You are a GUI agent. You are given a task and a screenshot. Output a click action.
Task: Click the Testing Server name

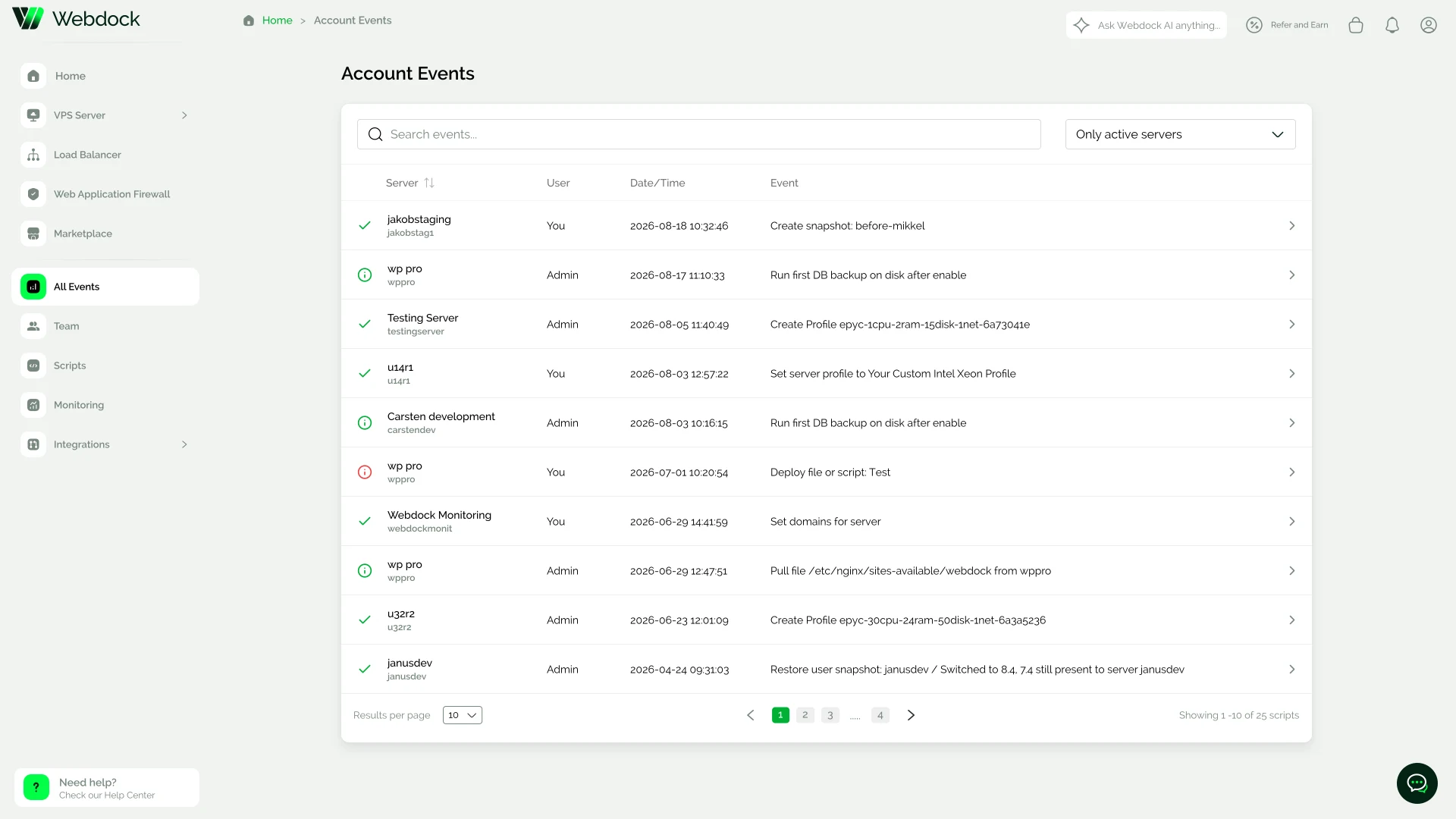[422, 318]
